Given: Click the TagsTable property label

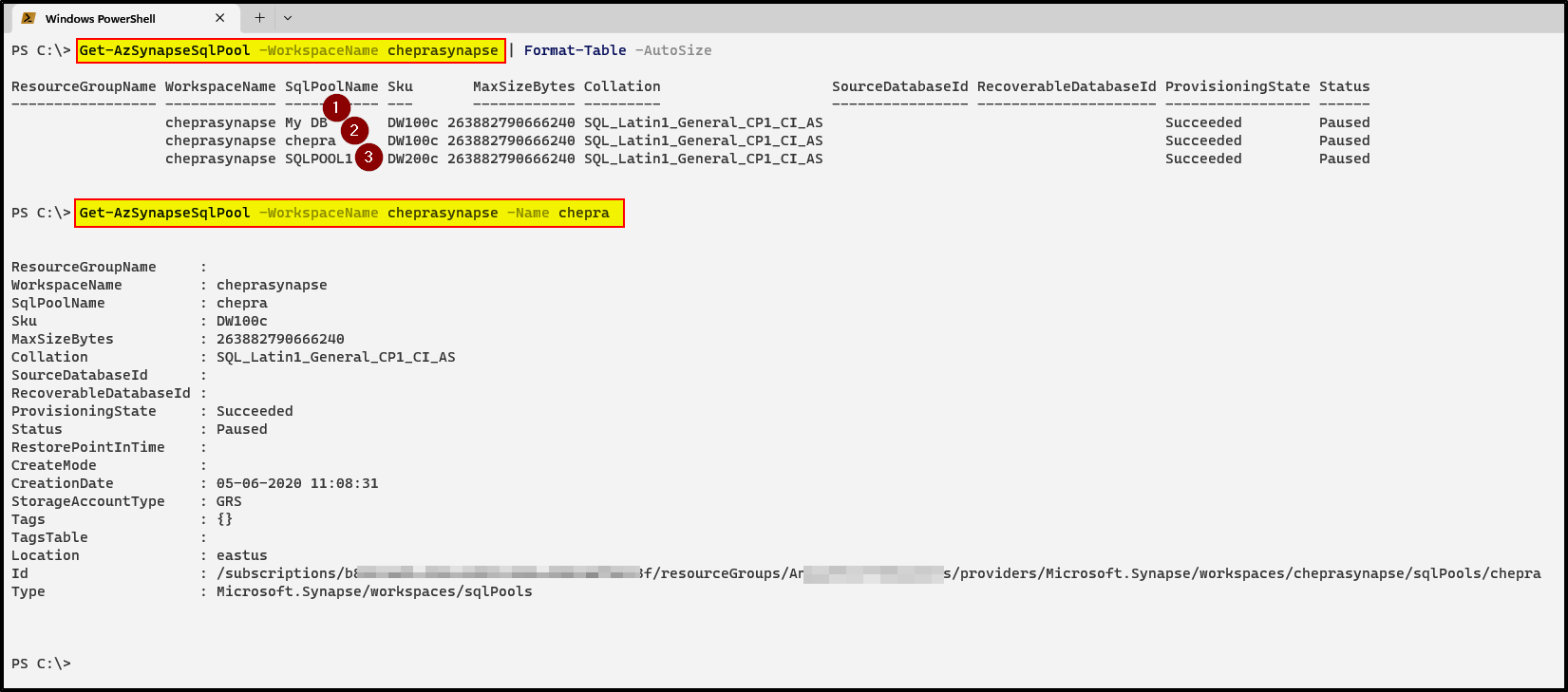Looking at the screenshot, I should 49,537.
